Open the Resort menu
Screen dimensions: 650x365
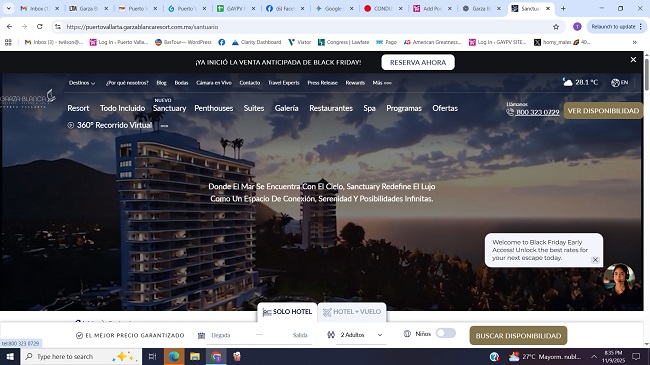click(78, 108)
